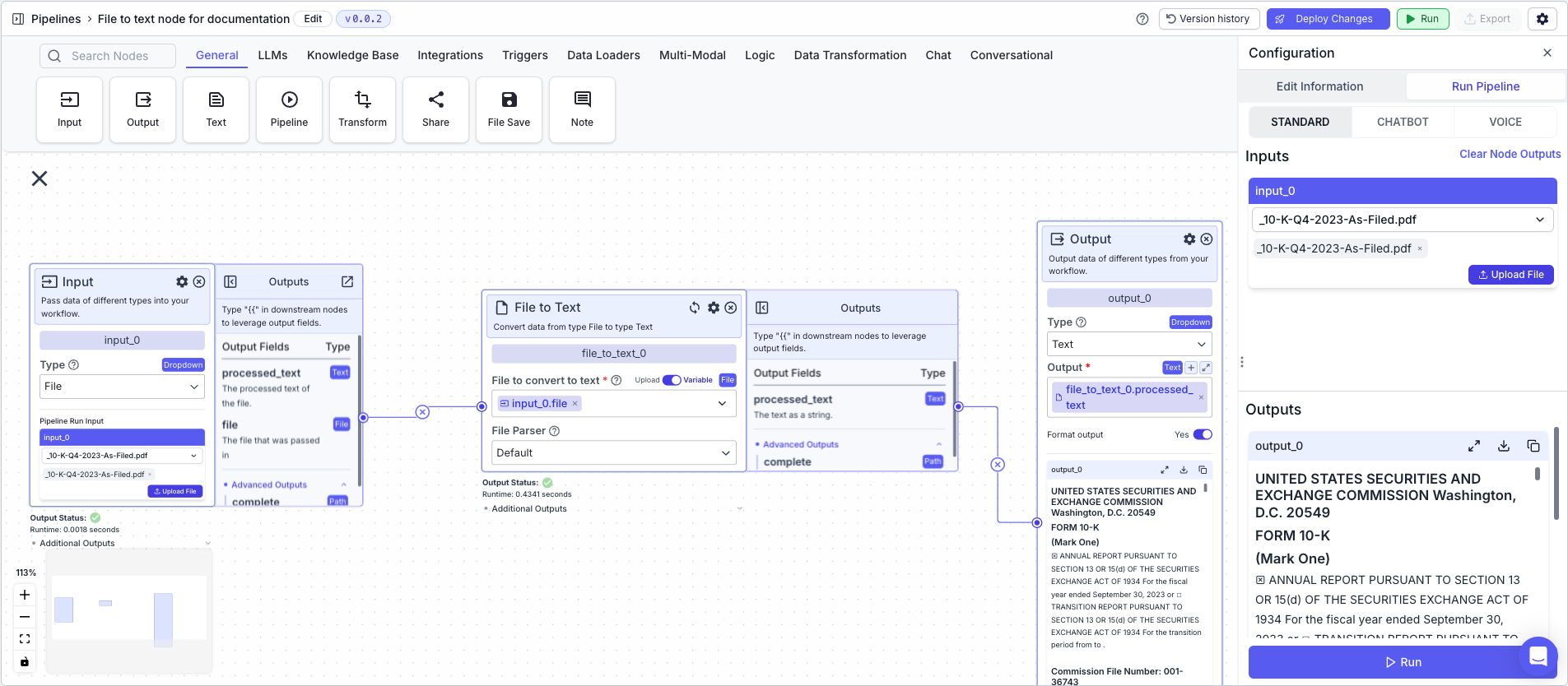1568x686 pixels.
Task: Click the Outputs panel scrollbar
Action: click(x=1555, y=473)
